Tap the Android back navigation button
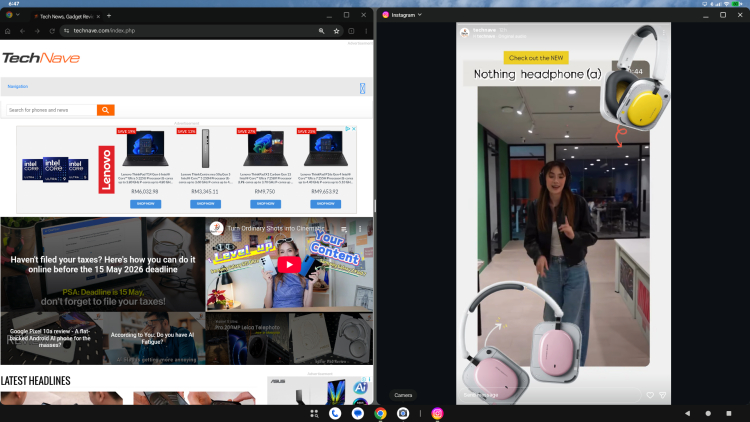Image resolution: width=750 pixels, height=422 pixels. pyautogui.click(x=687, y=413)
